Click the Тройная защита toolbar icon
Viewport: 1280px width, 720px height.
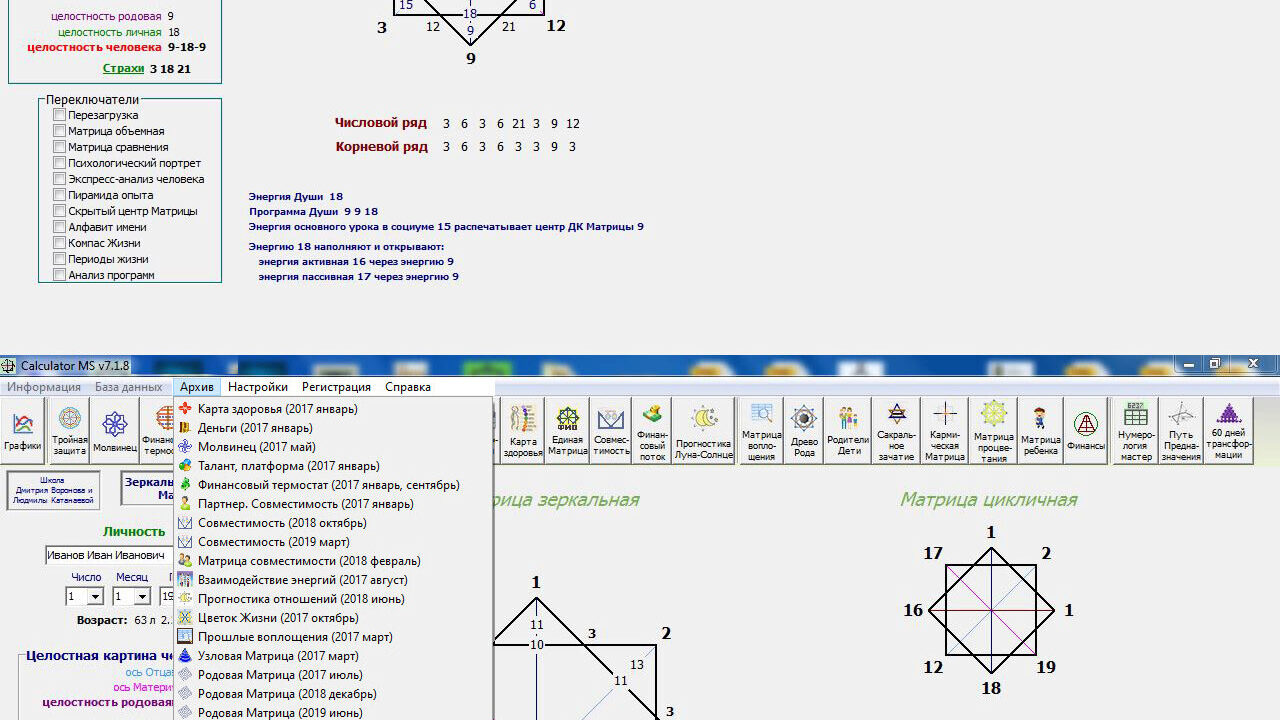[69, 431]
